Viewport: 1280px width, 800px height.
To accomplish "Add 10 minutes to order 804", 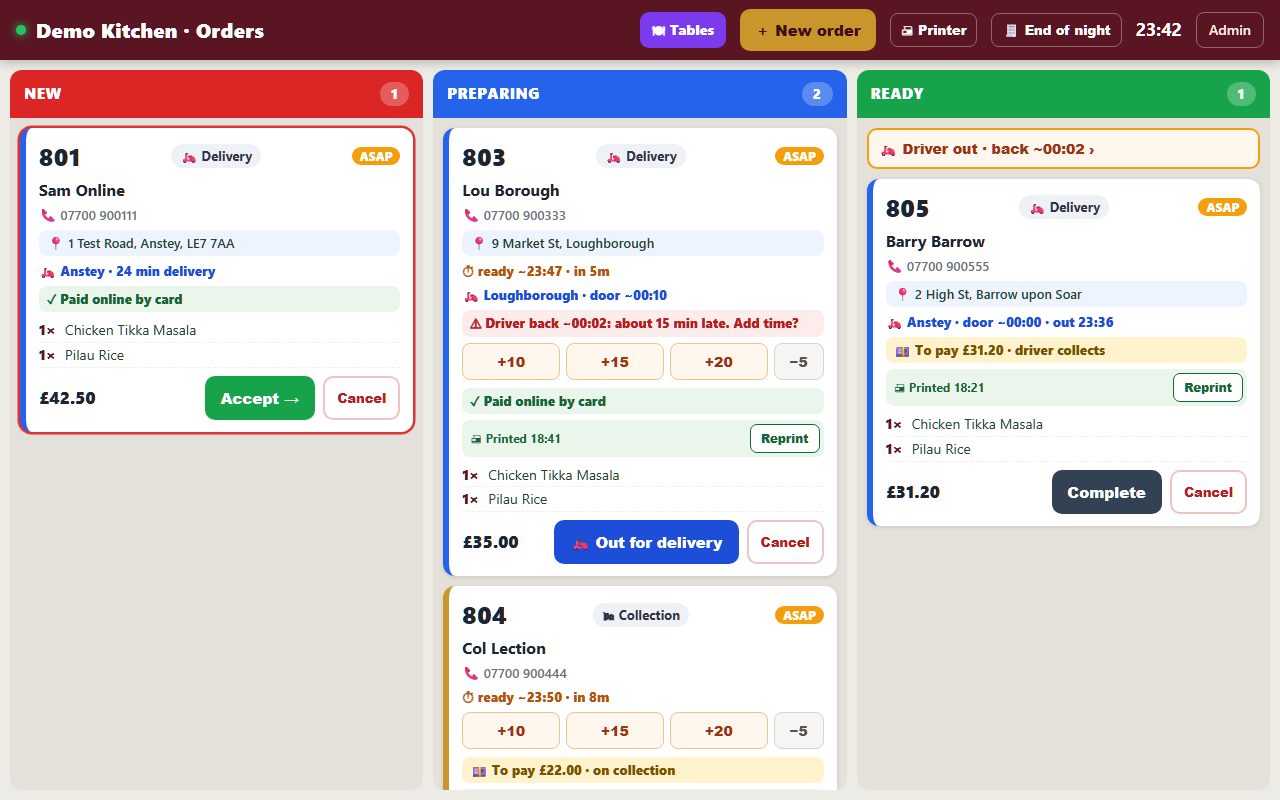I will click(511, 730).
